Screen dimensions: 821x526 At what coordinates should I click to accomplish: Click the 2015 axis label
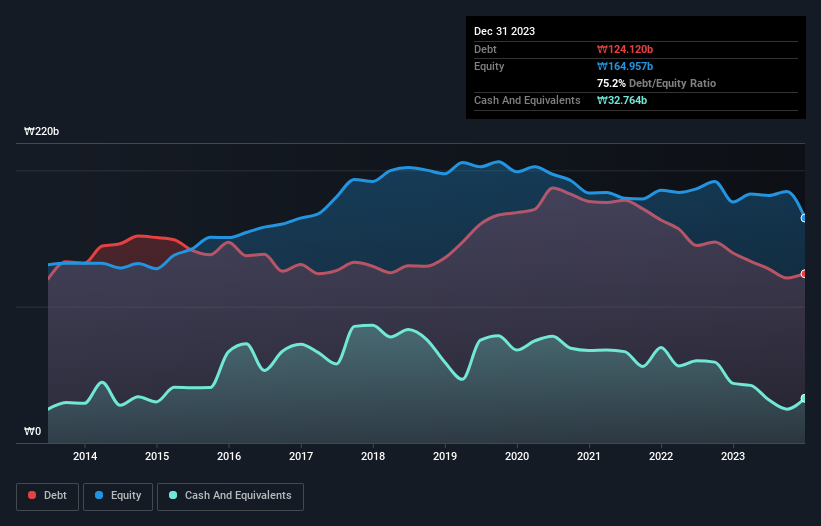[157, 456]
